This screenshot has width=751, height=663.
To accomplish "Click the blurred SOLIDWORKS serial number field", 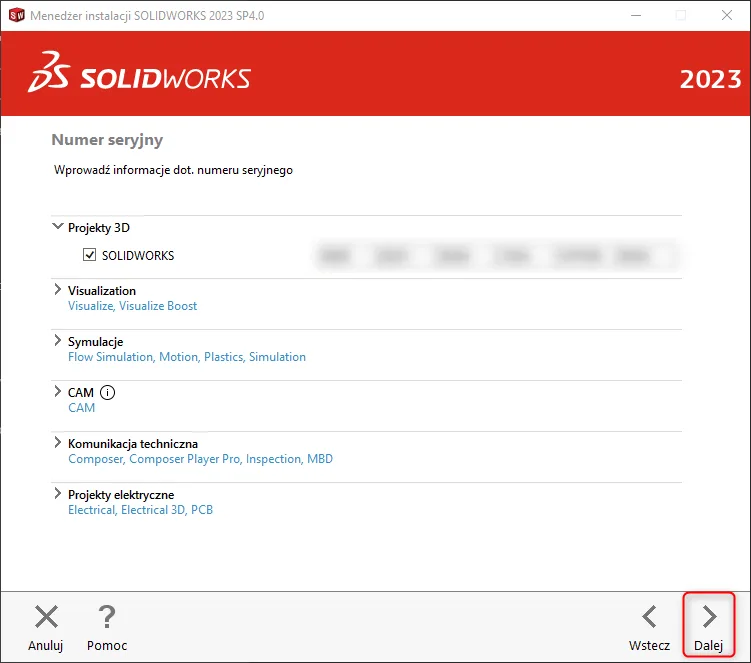I will point(497,256).
